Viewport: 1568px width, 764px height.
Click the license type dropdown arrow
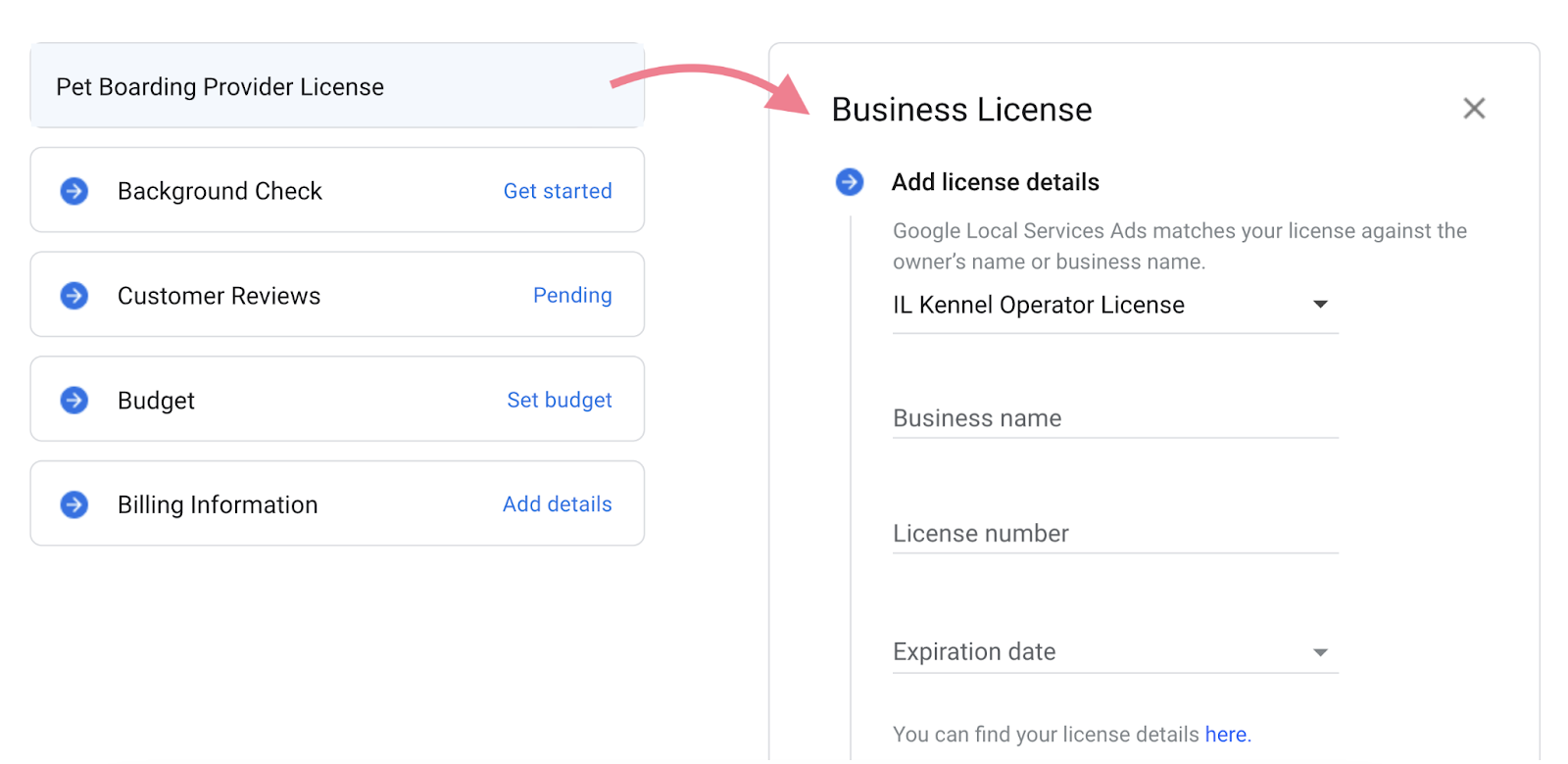pyautogui.click(x=1320, y=305)
